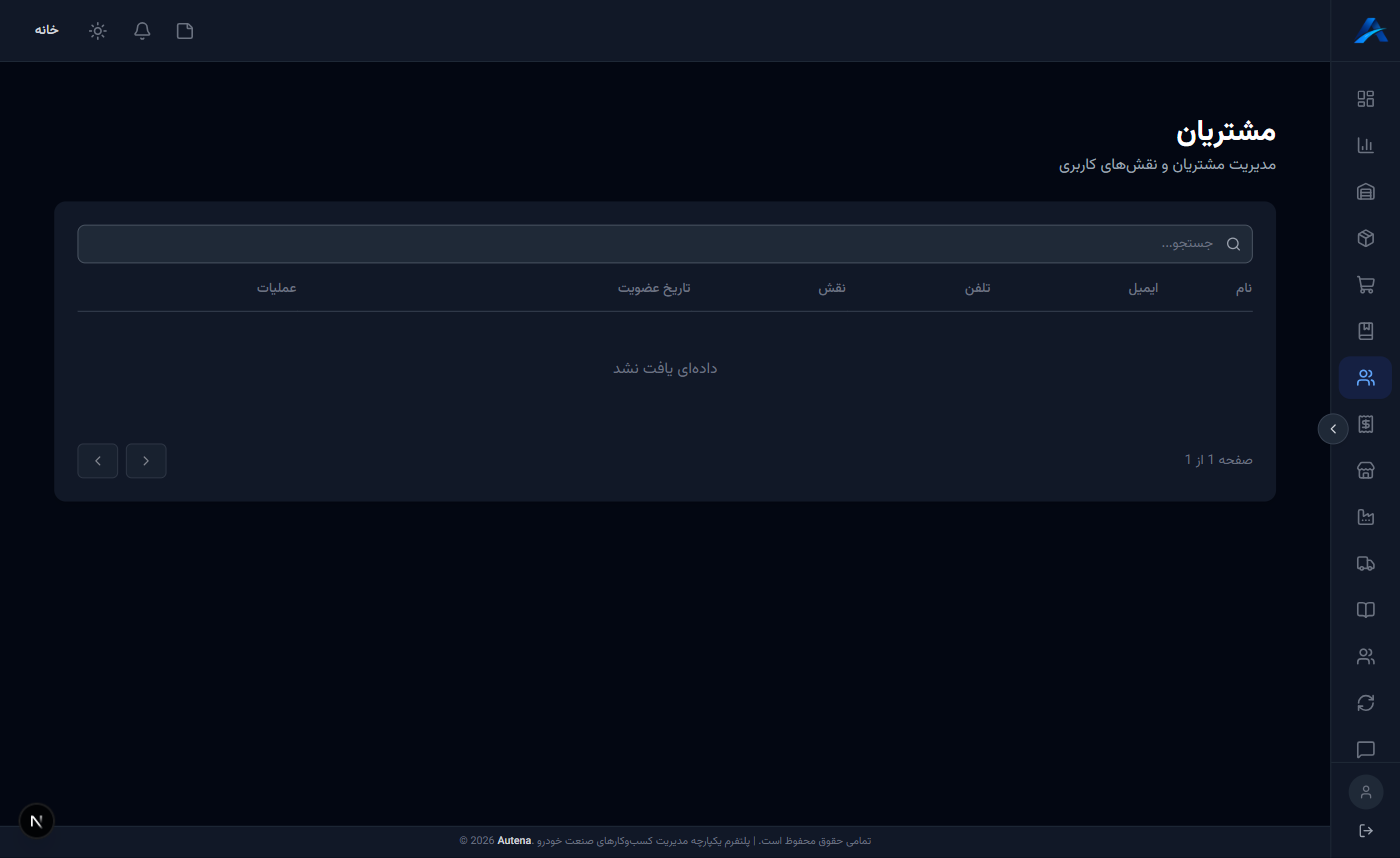This screenshot has width=1400, height=858.
Task: Go to the خانه home link
Action: pos(47,30)
